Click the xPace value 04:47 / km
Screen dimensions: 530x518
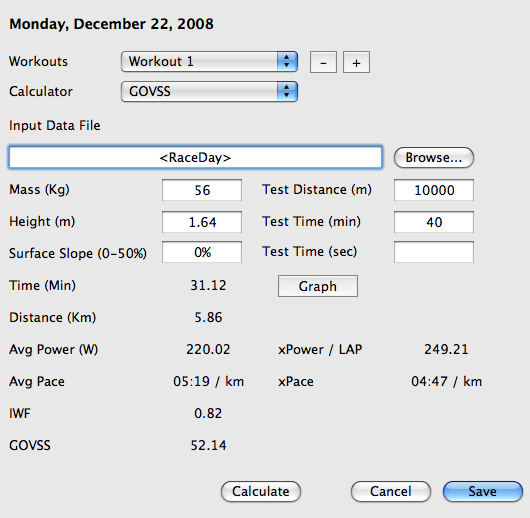(447, 382)
